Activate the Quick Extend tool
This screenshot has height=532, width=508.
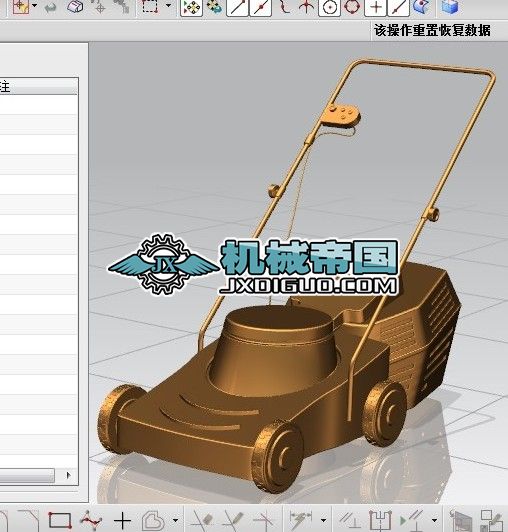[x=234, y=519]
